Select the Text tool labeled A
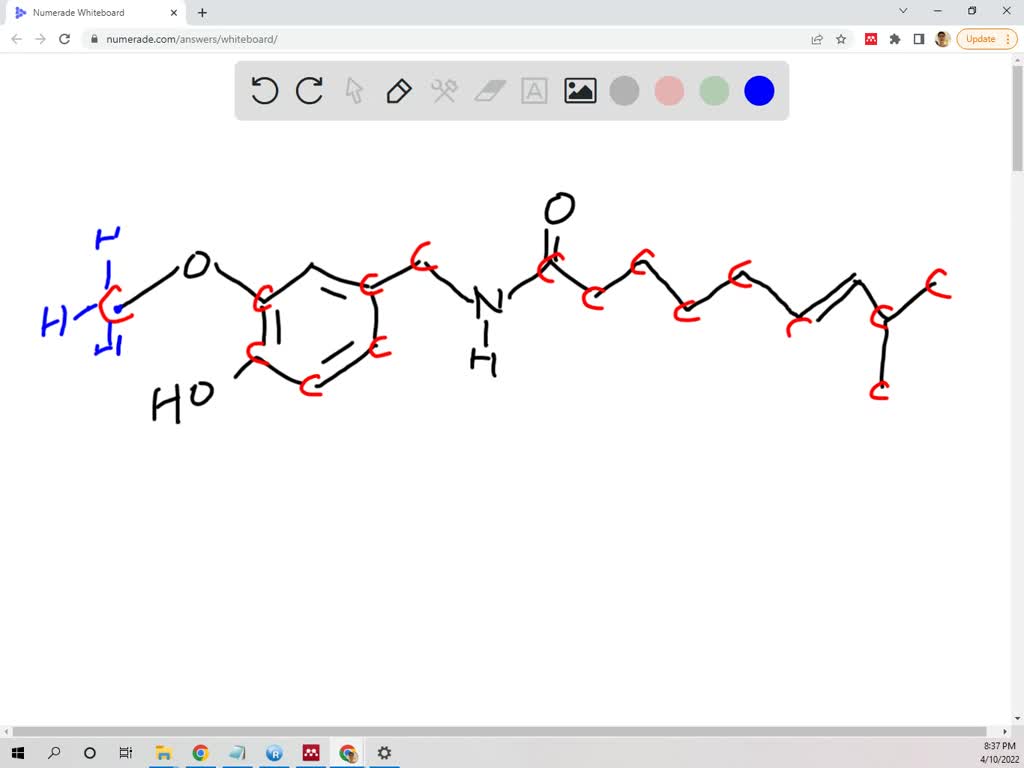Screen dimensions: 1024x768 point(533,90)
